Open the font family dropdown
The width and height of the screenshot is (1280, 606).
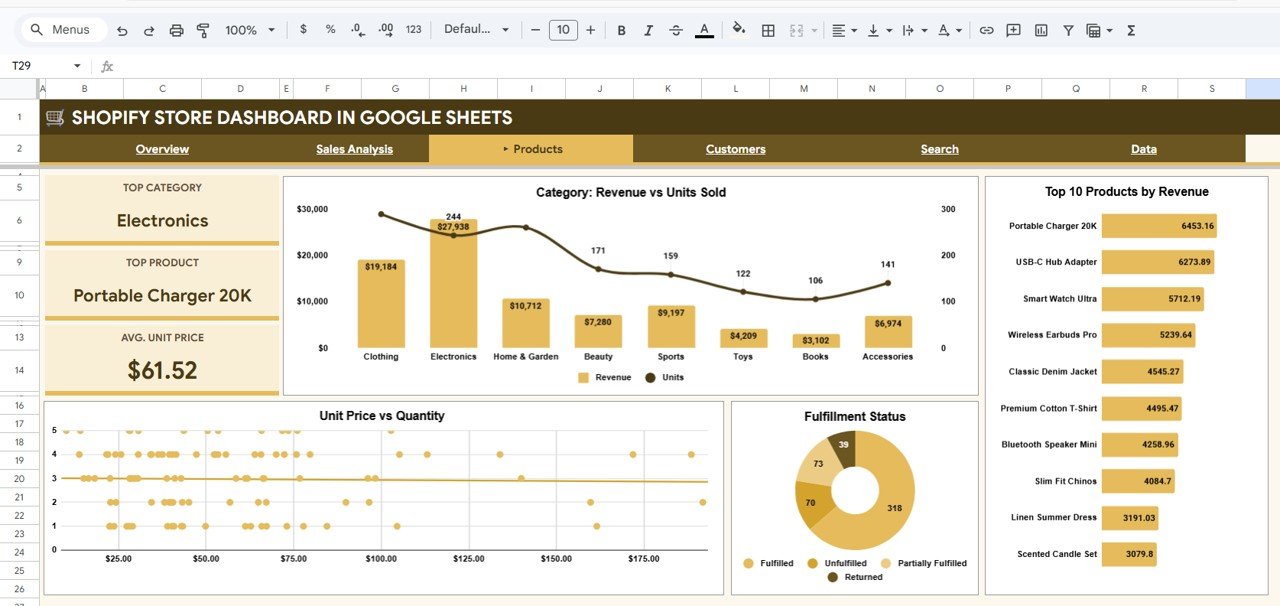[x=477, y=30]
